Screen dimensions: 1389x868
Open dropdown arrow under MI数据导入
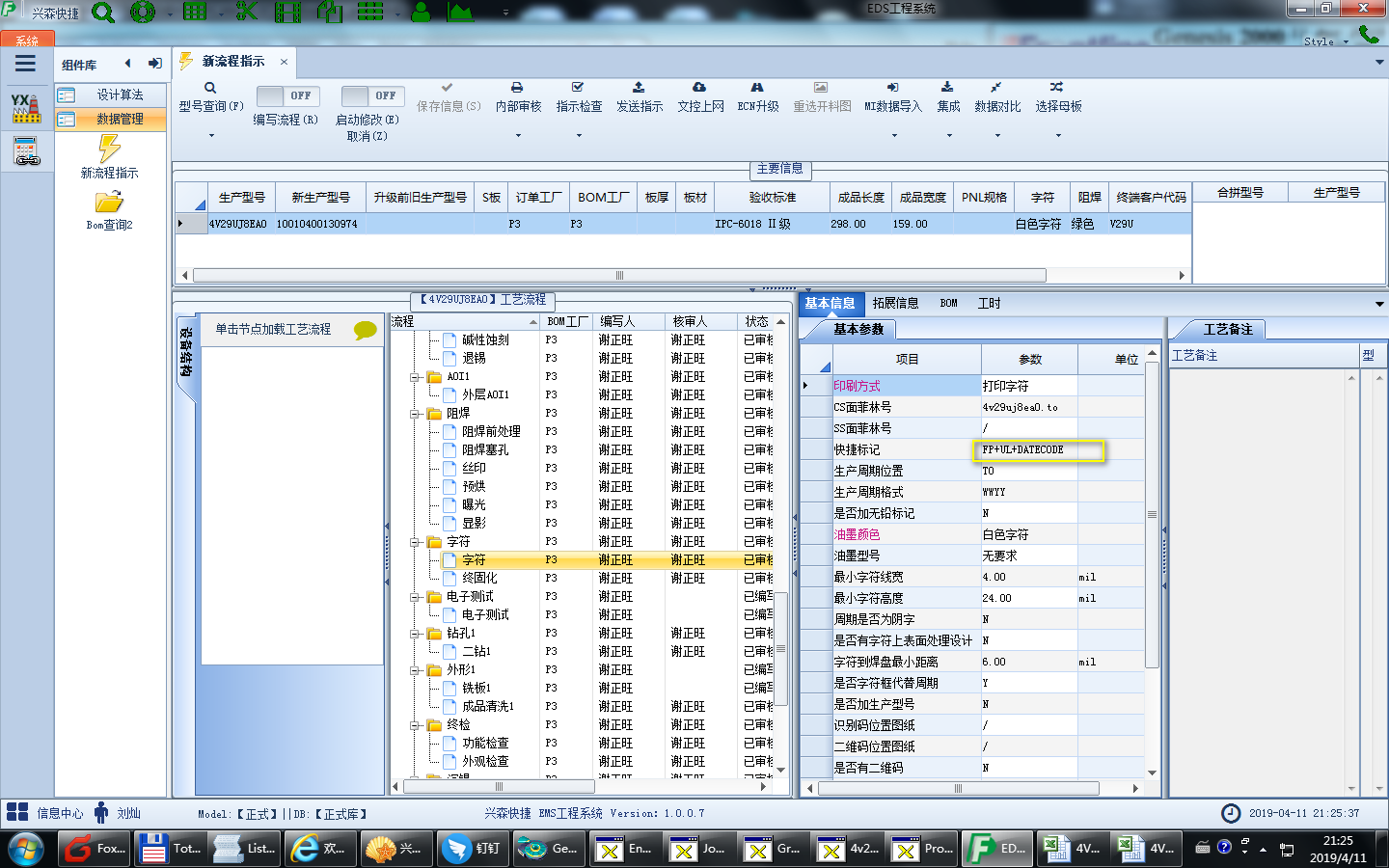(x=894, y=136)
